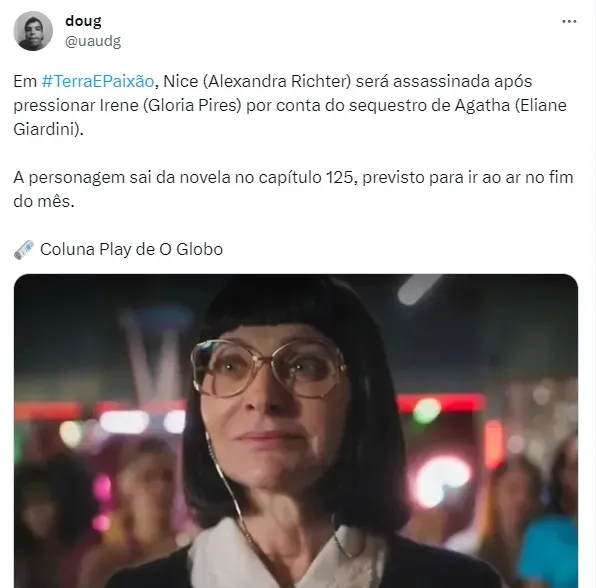The image size is (596, 588).
Task: Click the display name doug
Action: [x=84, y=21]
